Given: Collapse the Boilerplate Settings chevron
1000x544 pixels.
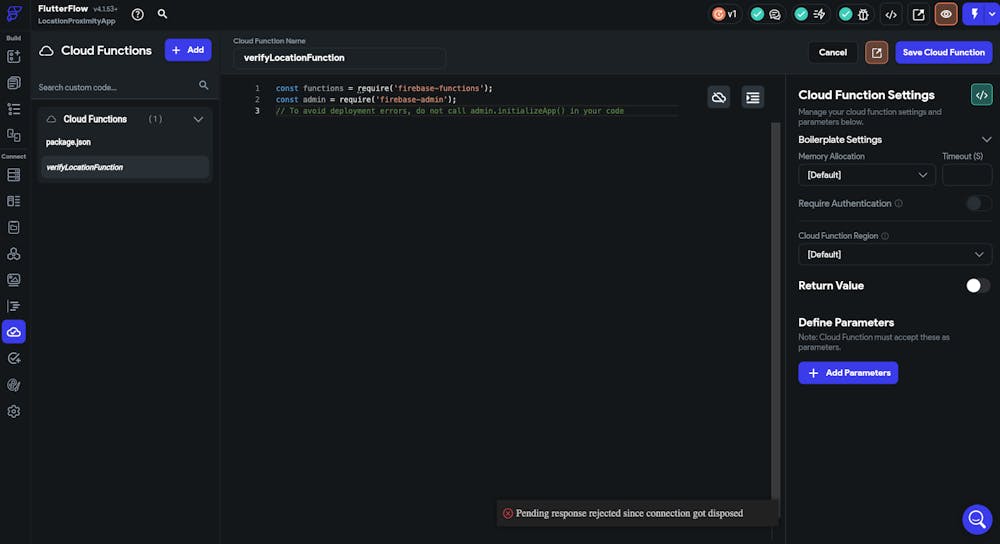Looking at the screenshot, I should coord(986,140).
